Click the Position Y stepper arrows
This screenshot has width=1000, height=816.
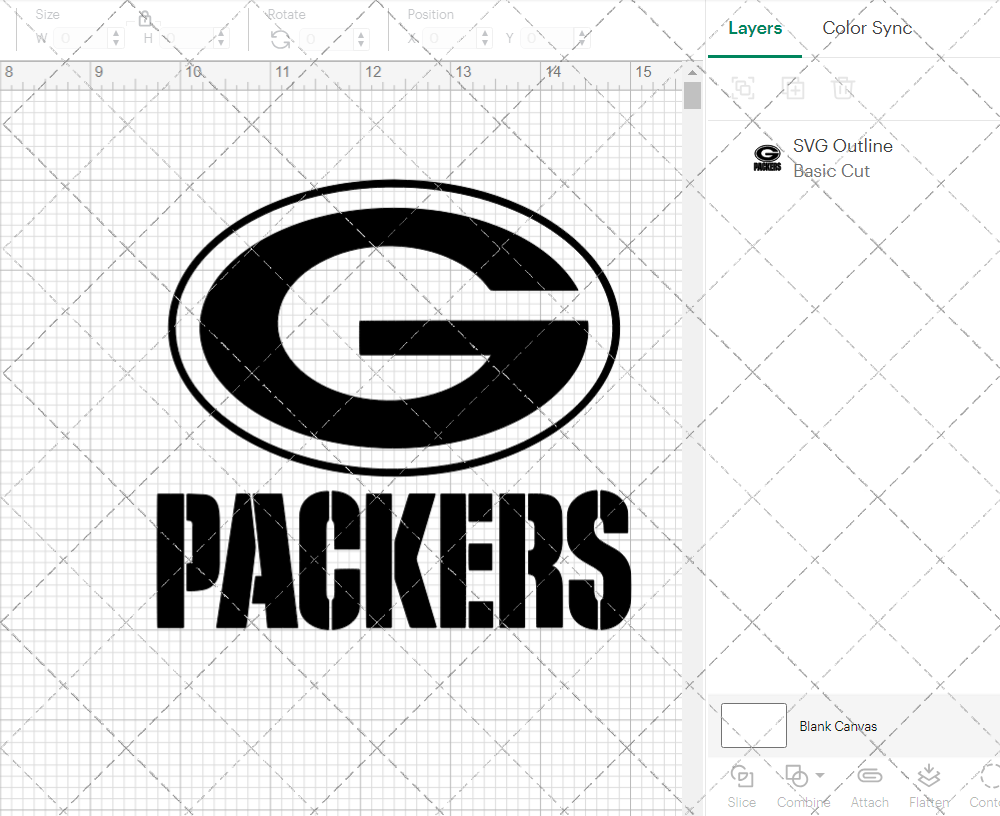point(582,39)
